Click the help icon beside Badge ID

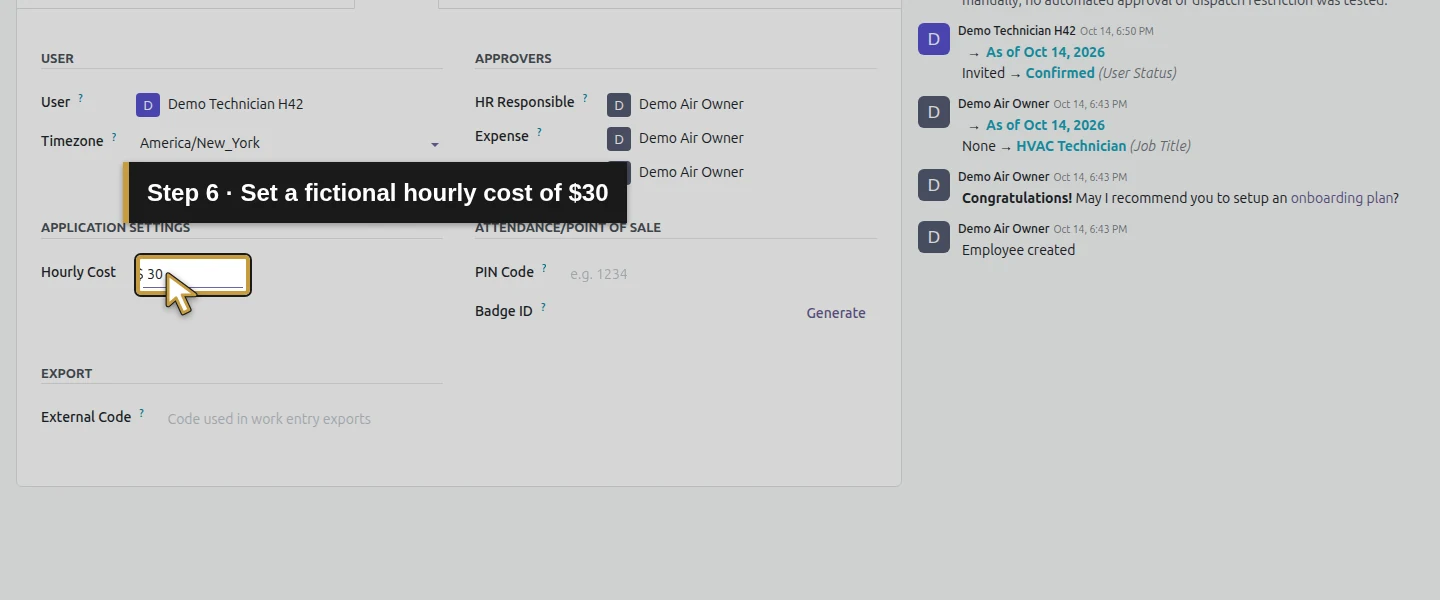543,307
